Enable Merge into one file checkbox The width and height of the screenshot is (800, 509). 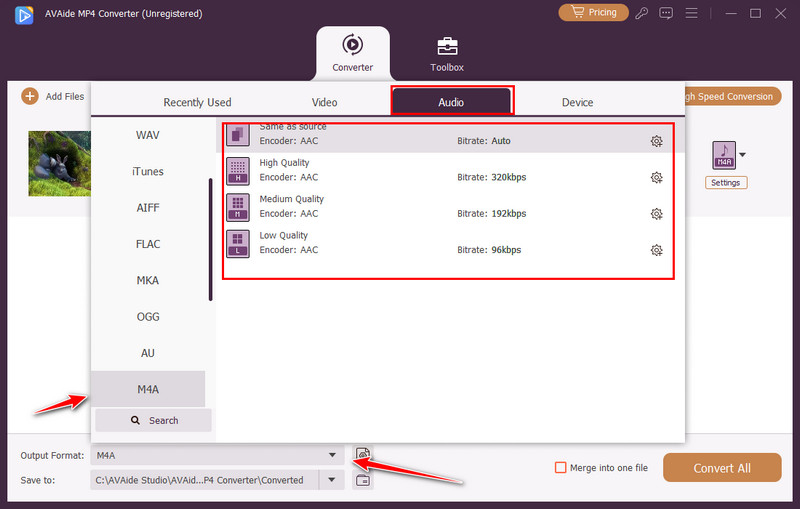click(561, 467)
